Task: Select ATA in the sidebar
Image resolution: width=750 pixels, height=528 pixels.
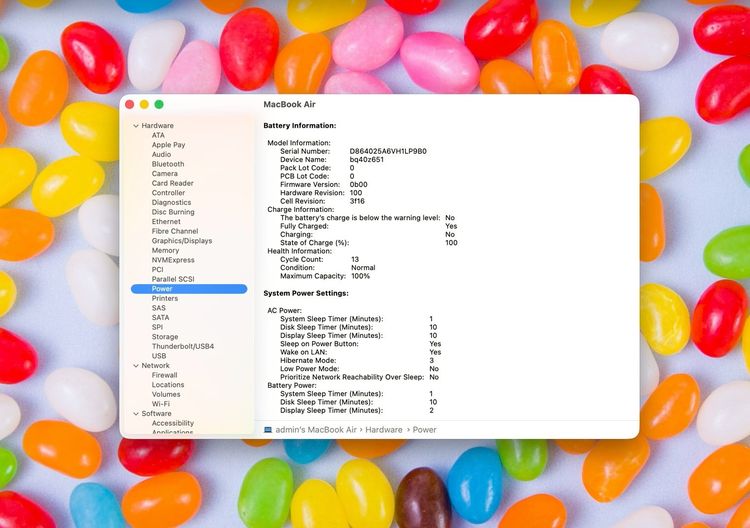Action: click(x=158, y=135)
